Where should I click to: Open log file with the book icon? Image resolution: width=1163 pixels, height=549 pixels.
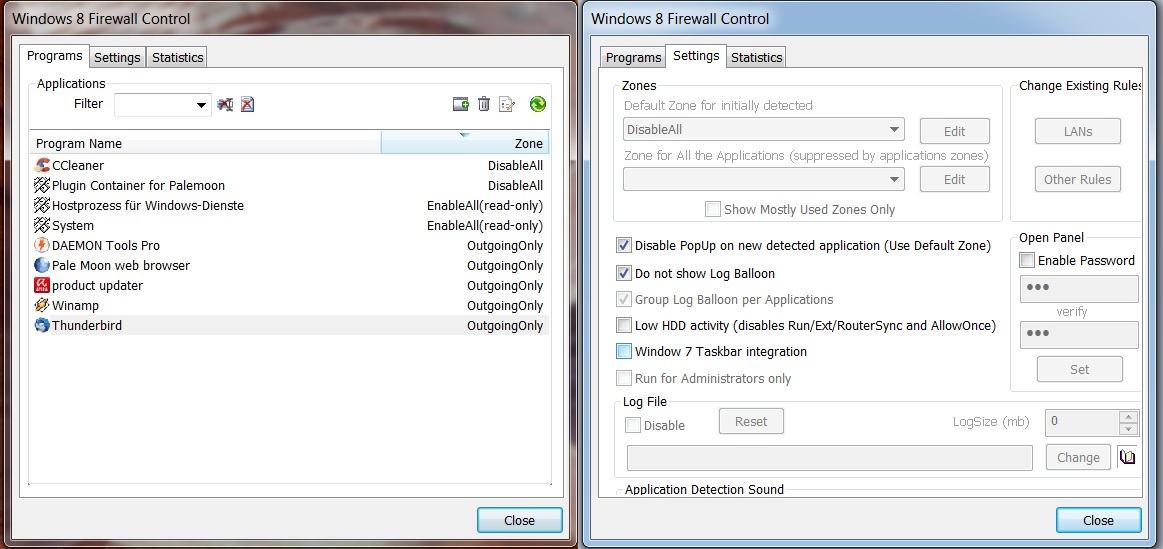pos(1127,457)
